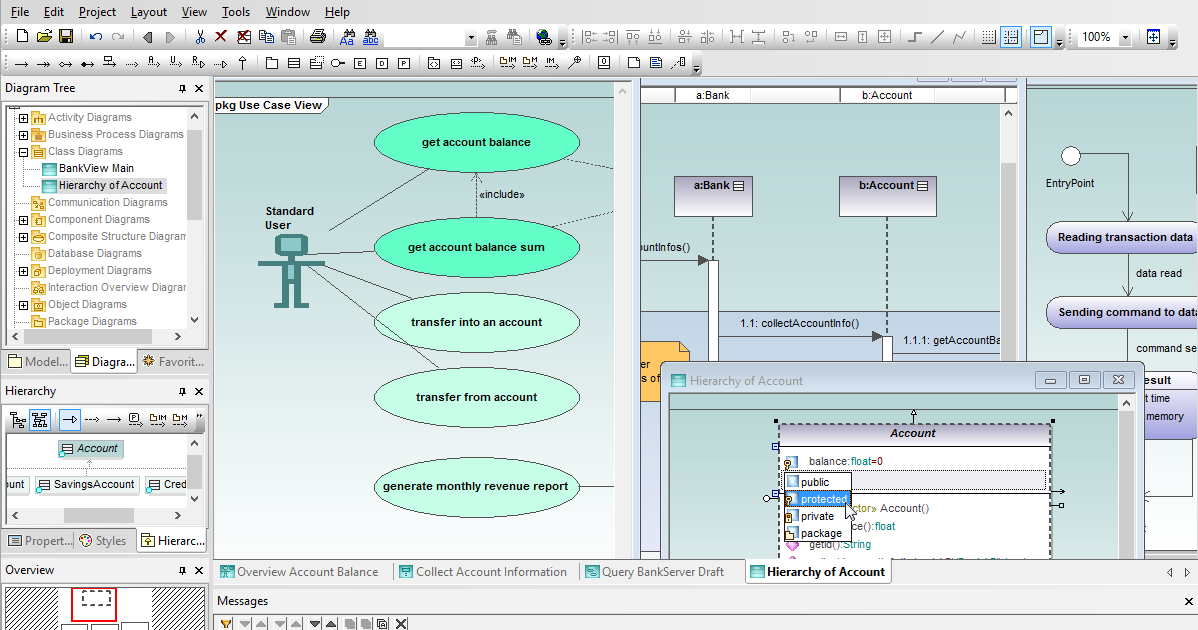Select SavingsAccount class in Hierarchy panel

pyautogui.click(x=87, y=484)
